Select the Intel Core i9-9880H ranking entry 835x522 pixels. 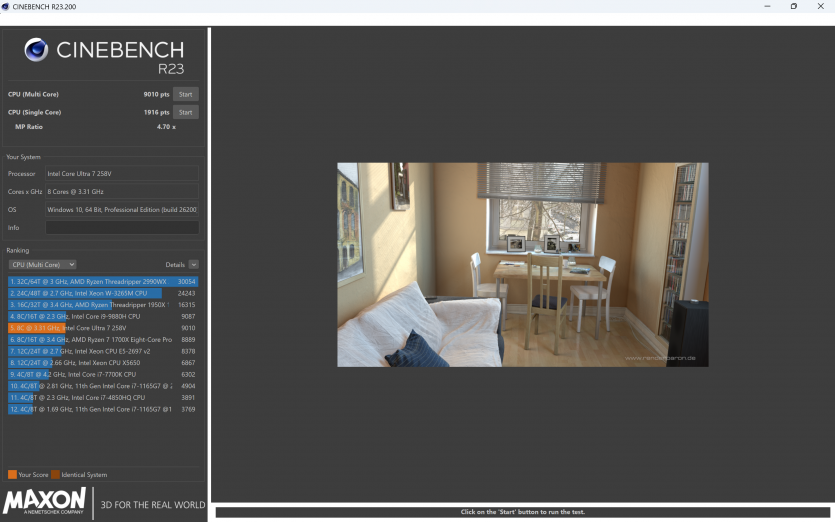click(102, 316)
